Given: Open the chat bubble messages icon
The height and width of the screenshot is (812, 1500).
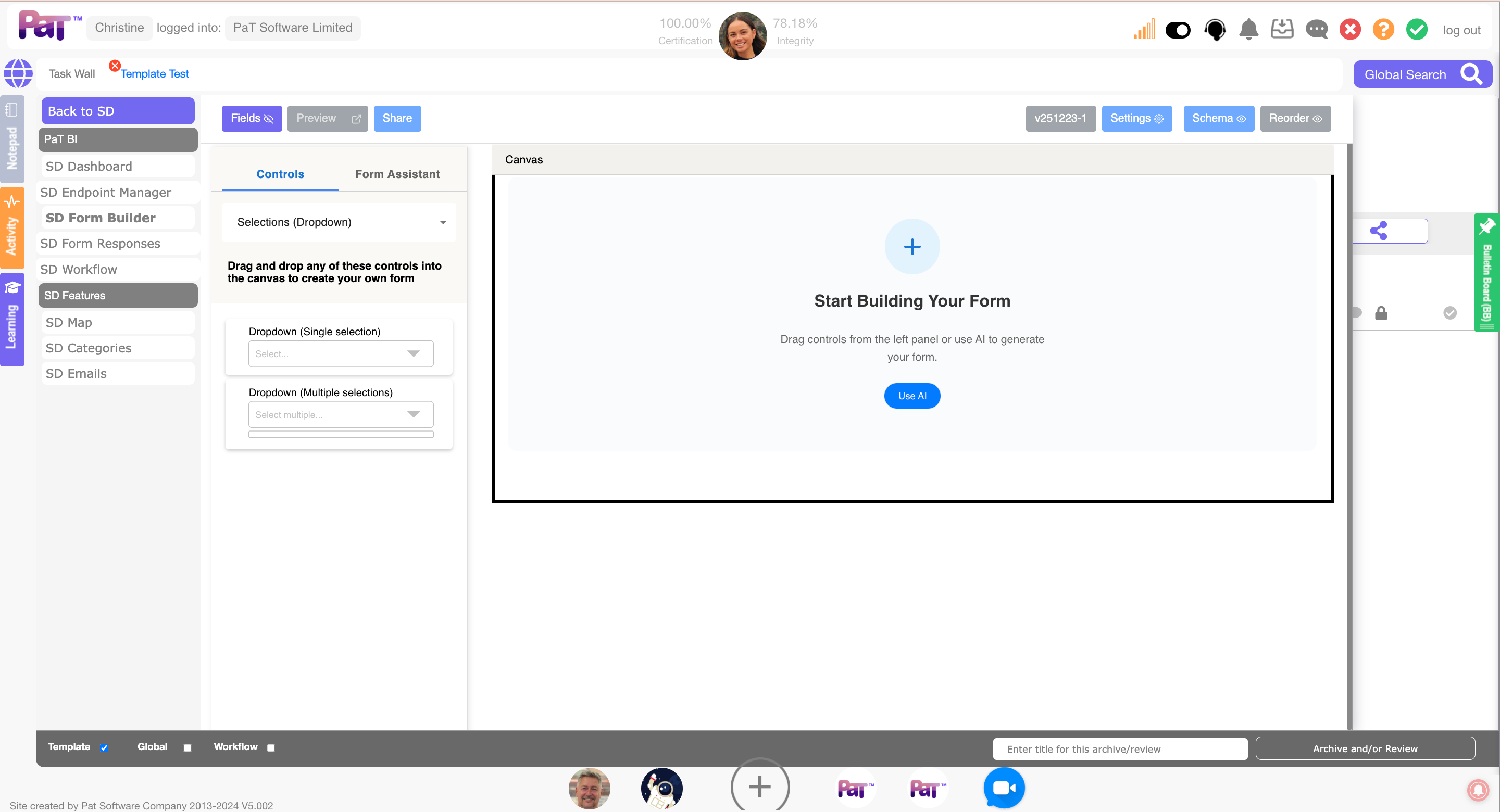Looking at the screenshot, I should pos(1316,29).
